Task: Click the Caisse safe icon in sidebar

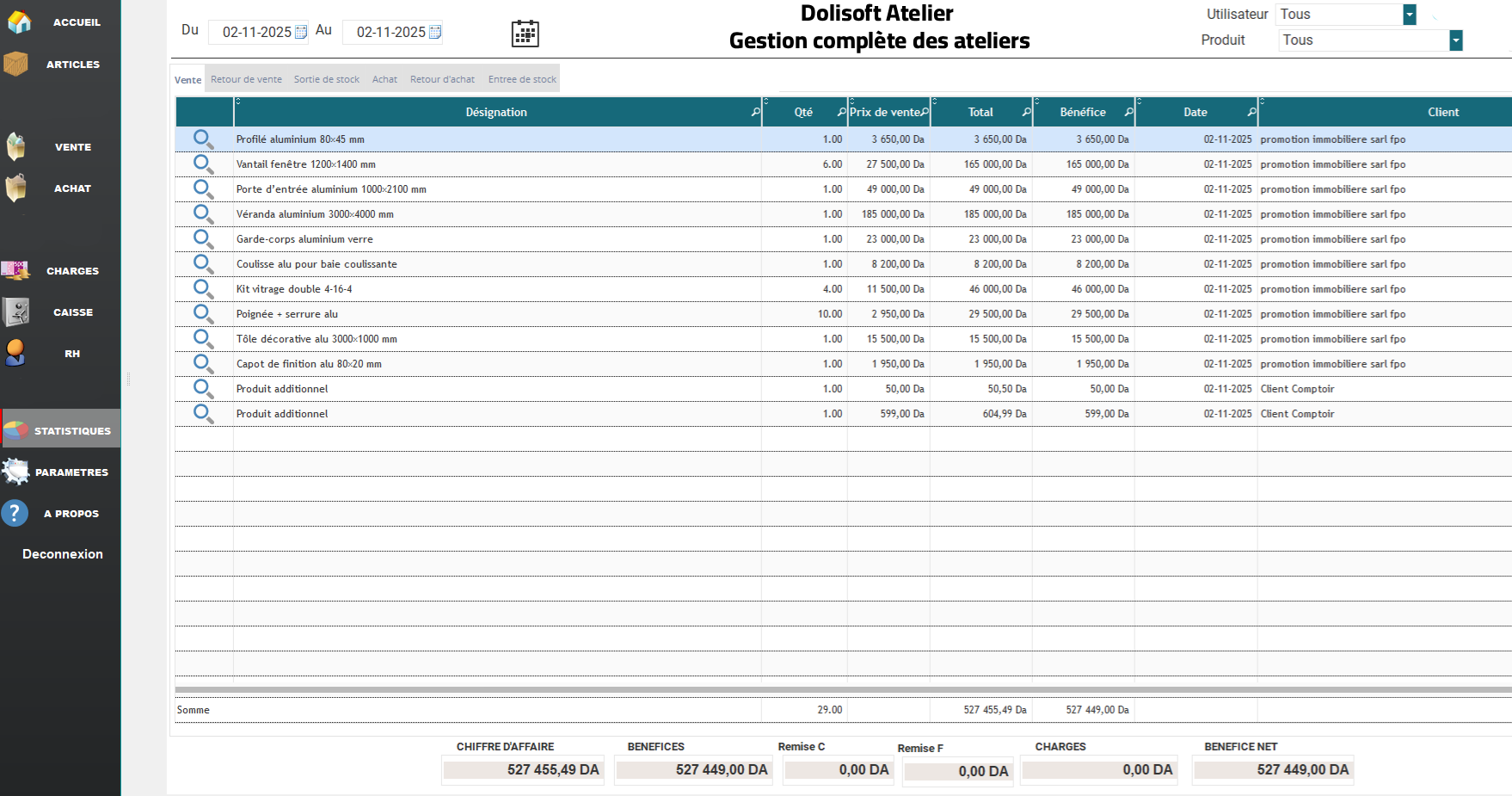Action: pyautogui.click(x=16, y=312)
